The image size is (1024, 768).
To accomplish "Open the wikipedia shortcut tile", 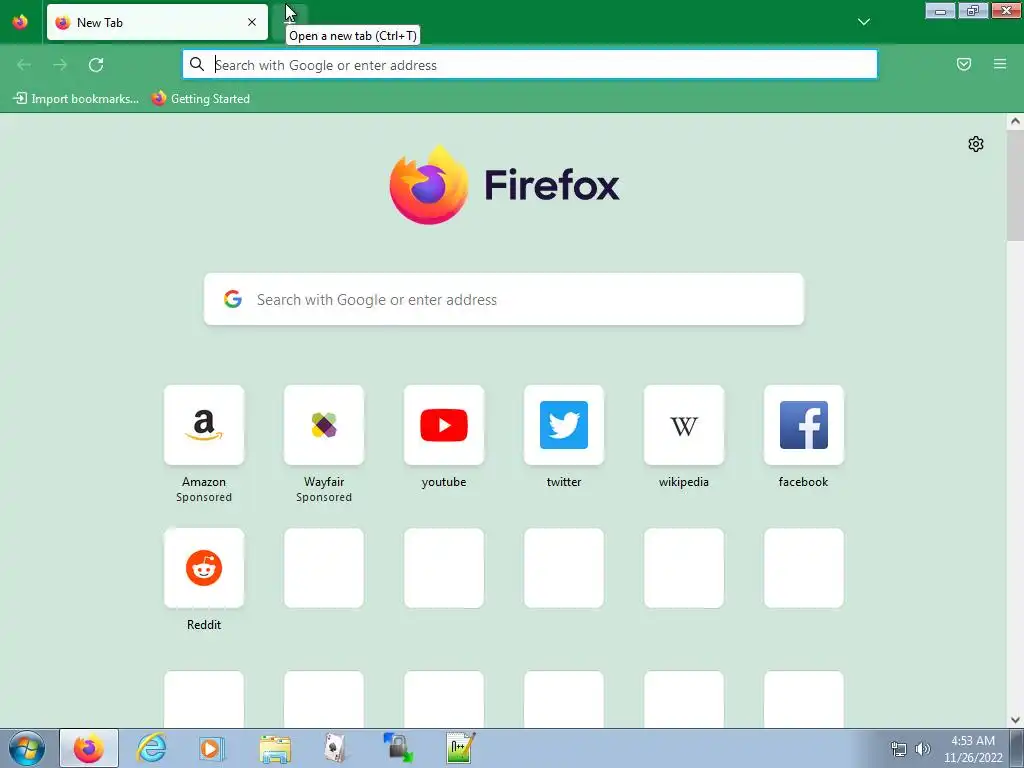I will coord(684,425).
